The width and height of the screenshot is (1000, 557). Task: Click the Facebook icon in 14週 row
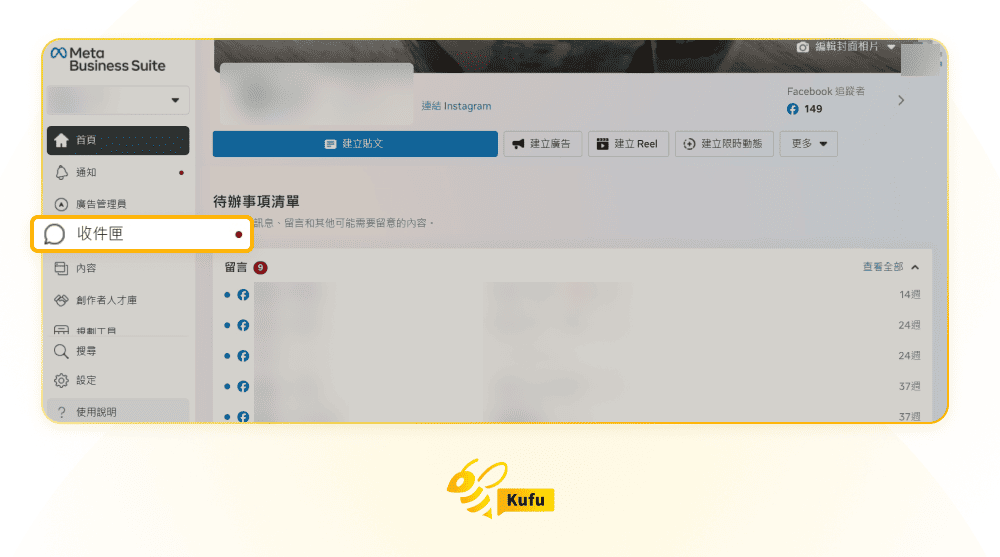(243, 295)
